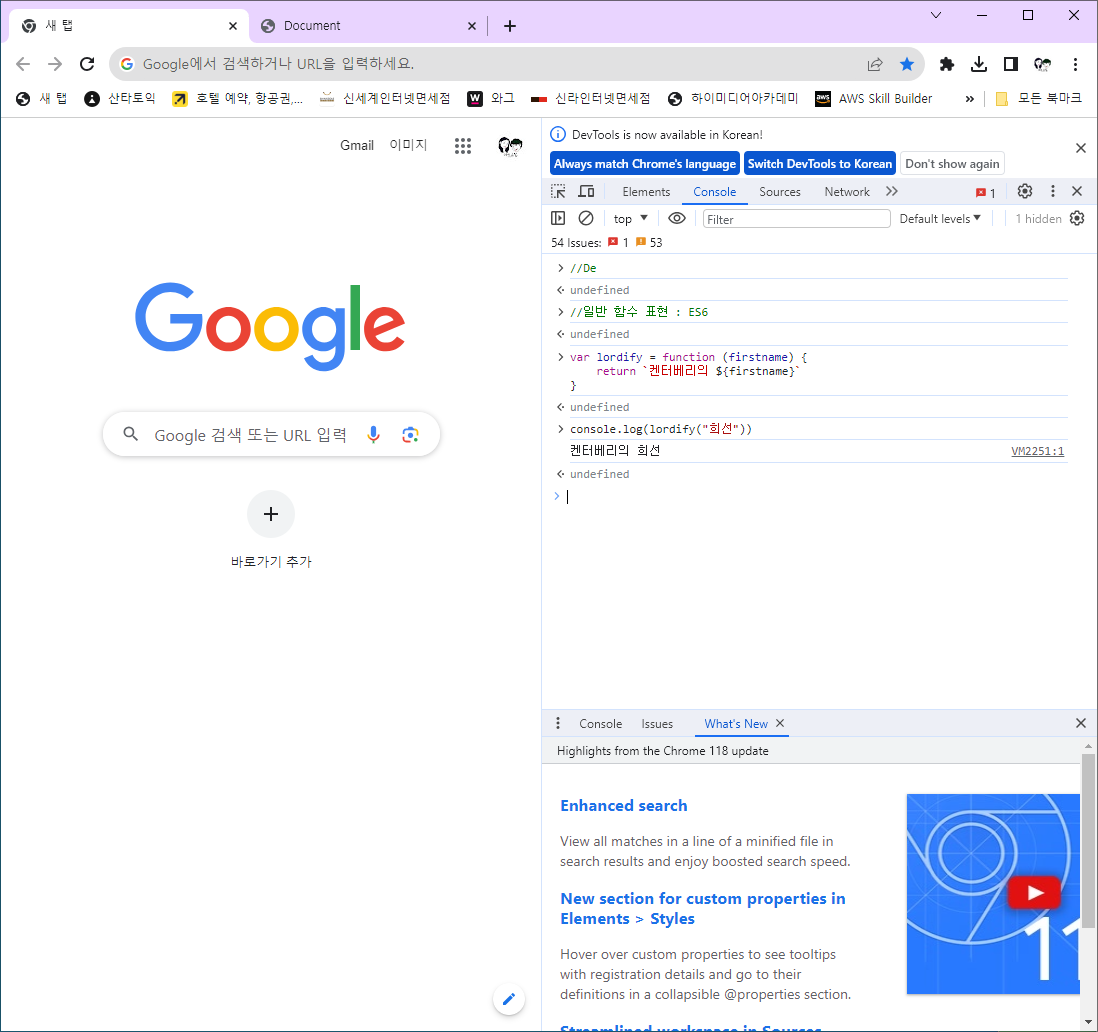Open the 이미지 link
The height and width of the screenshot is (1032, 1098).
pos(408,145)
